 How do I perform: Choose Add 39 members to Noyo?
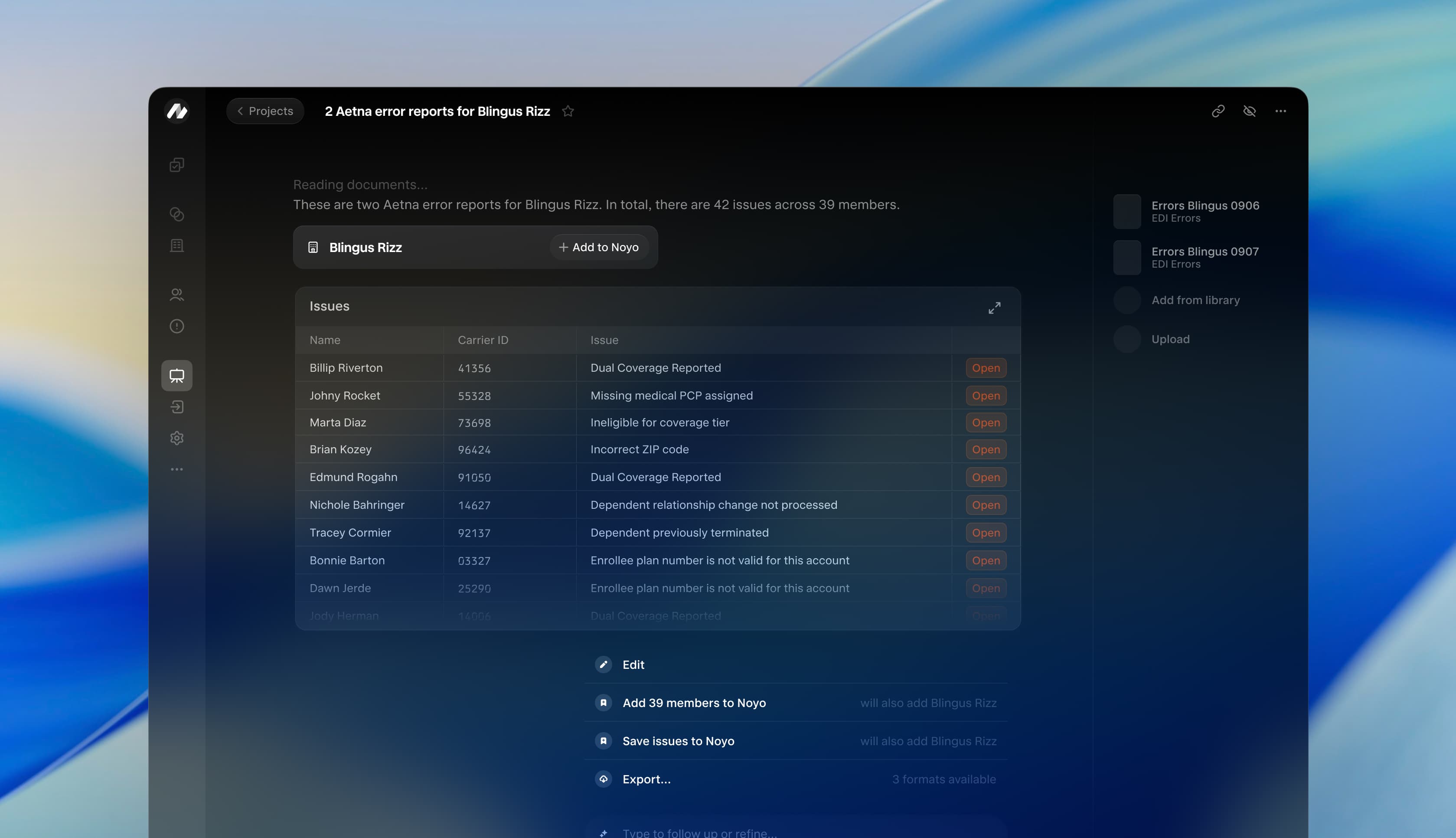coord(796,703)
